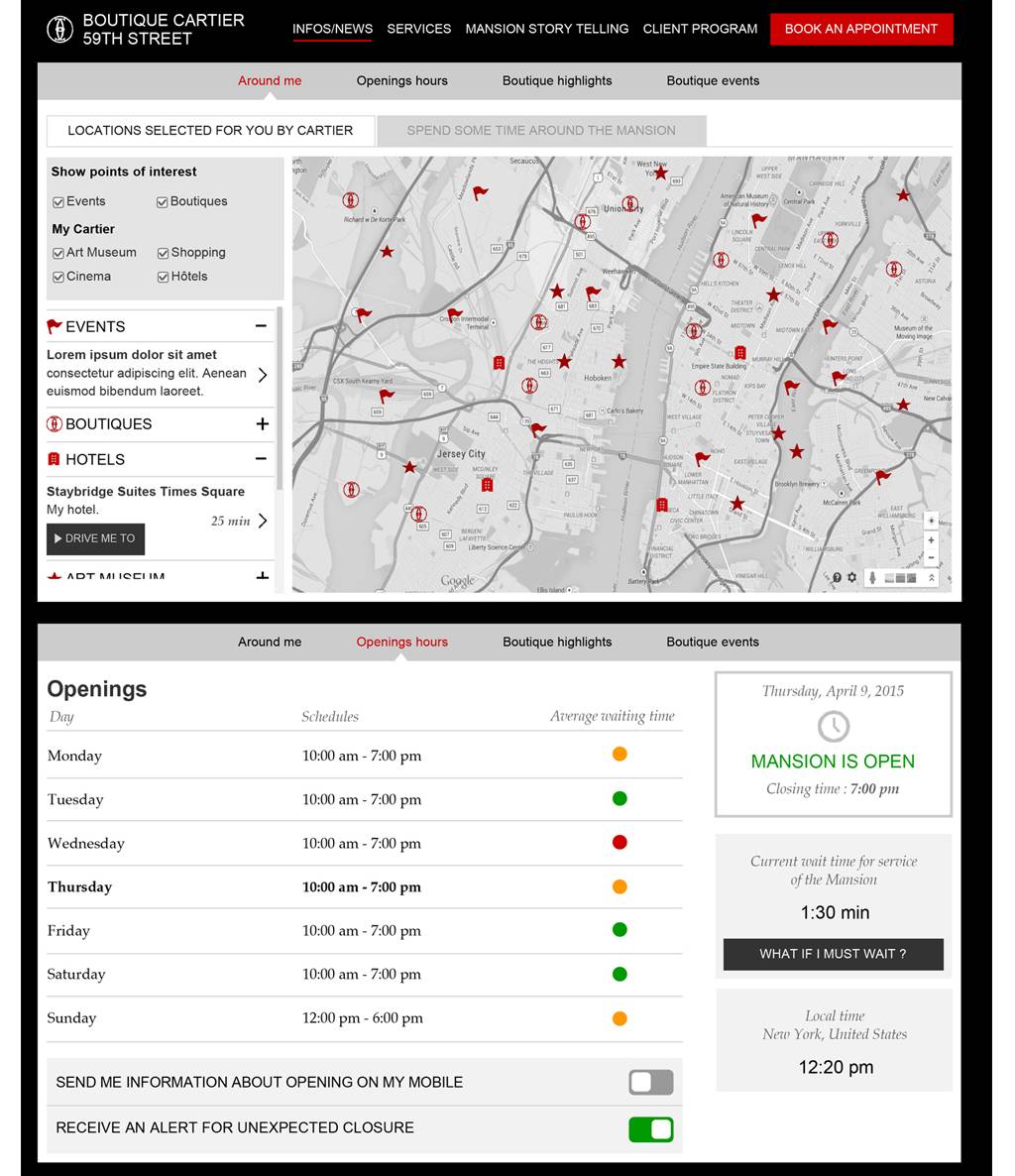Collapse map controls with double chevron icon

point(932,578)
